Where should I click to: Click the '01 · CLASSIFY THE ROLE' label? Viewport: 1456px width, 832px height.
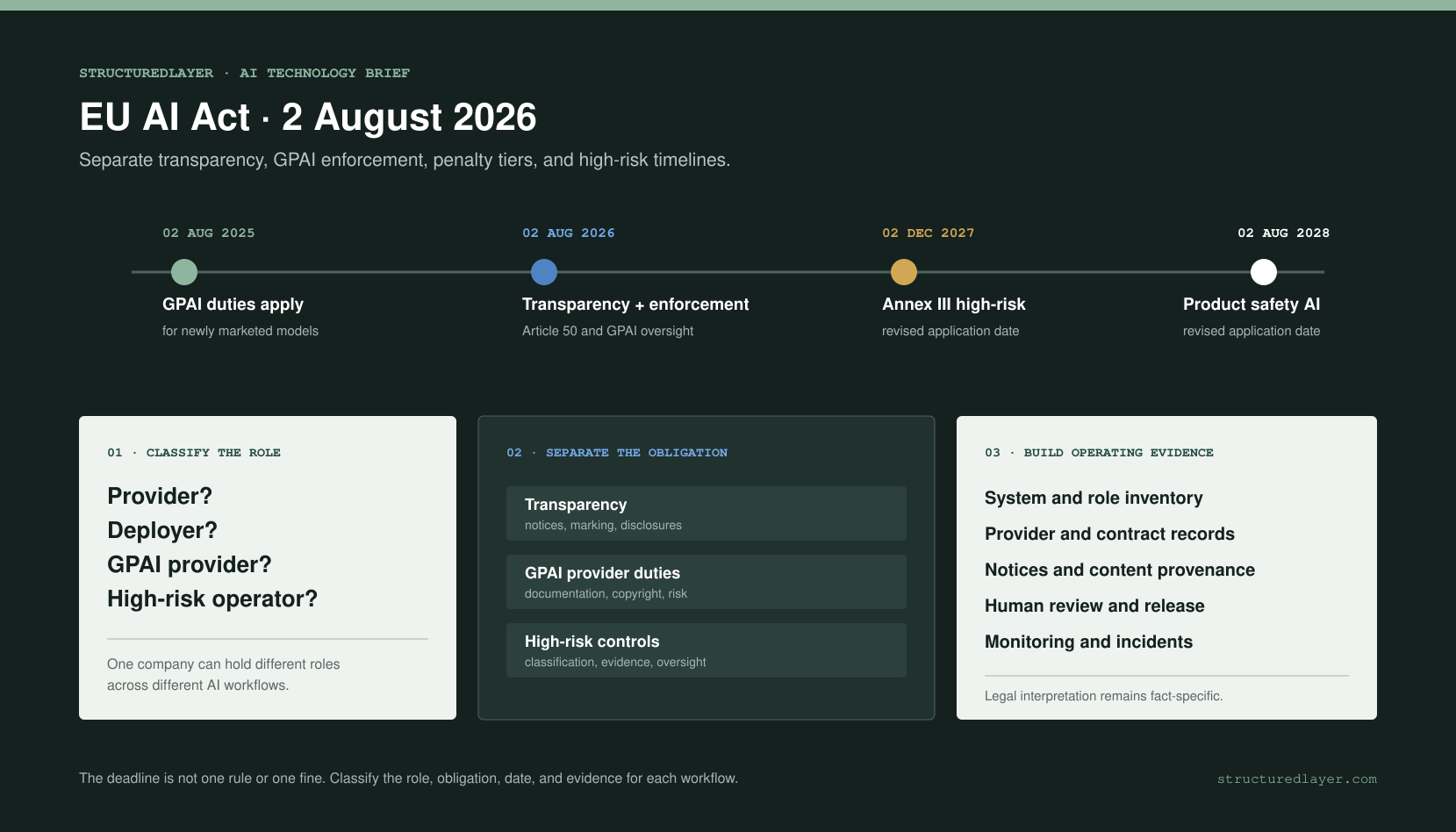[x=194, y=453]
